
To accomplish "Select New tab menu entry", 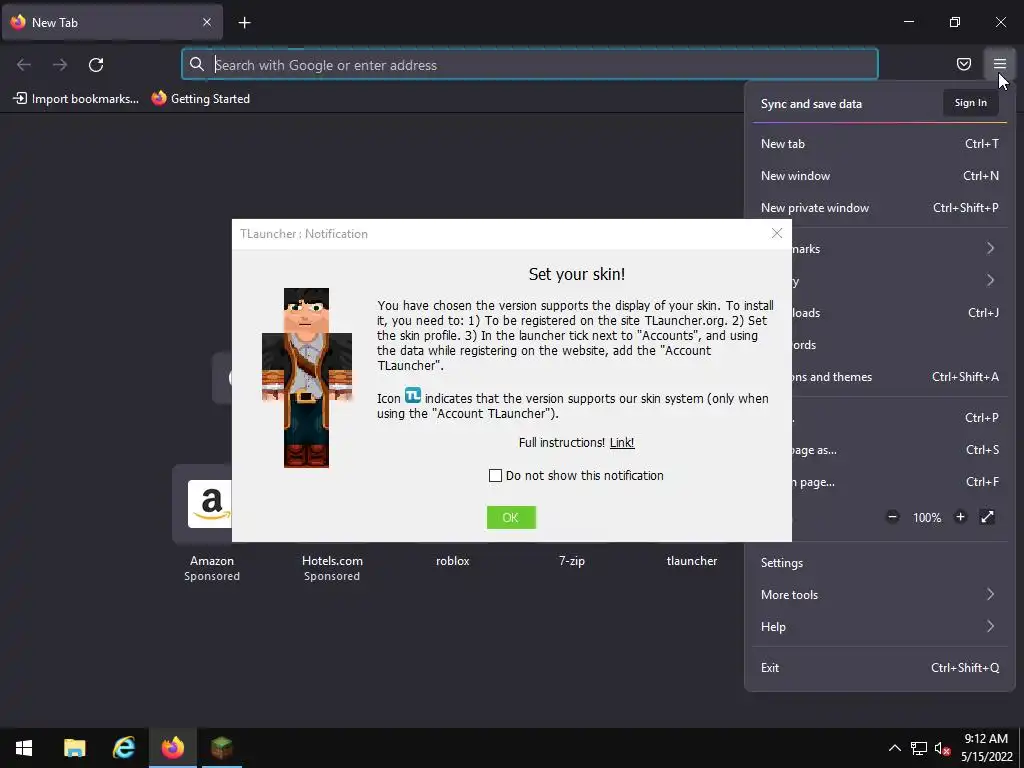I will pos(880,144).
